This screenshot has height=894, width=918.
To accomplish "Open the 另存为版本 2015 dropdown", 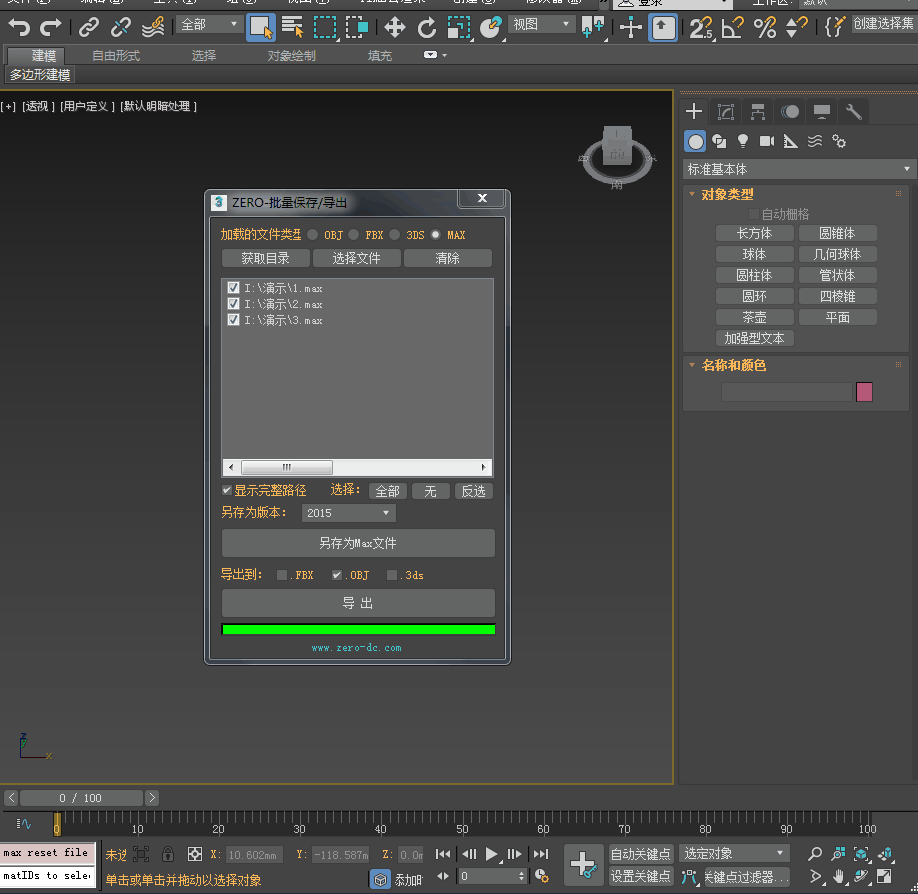I will point(348,513).
